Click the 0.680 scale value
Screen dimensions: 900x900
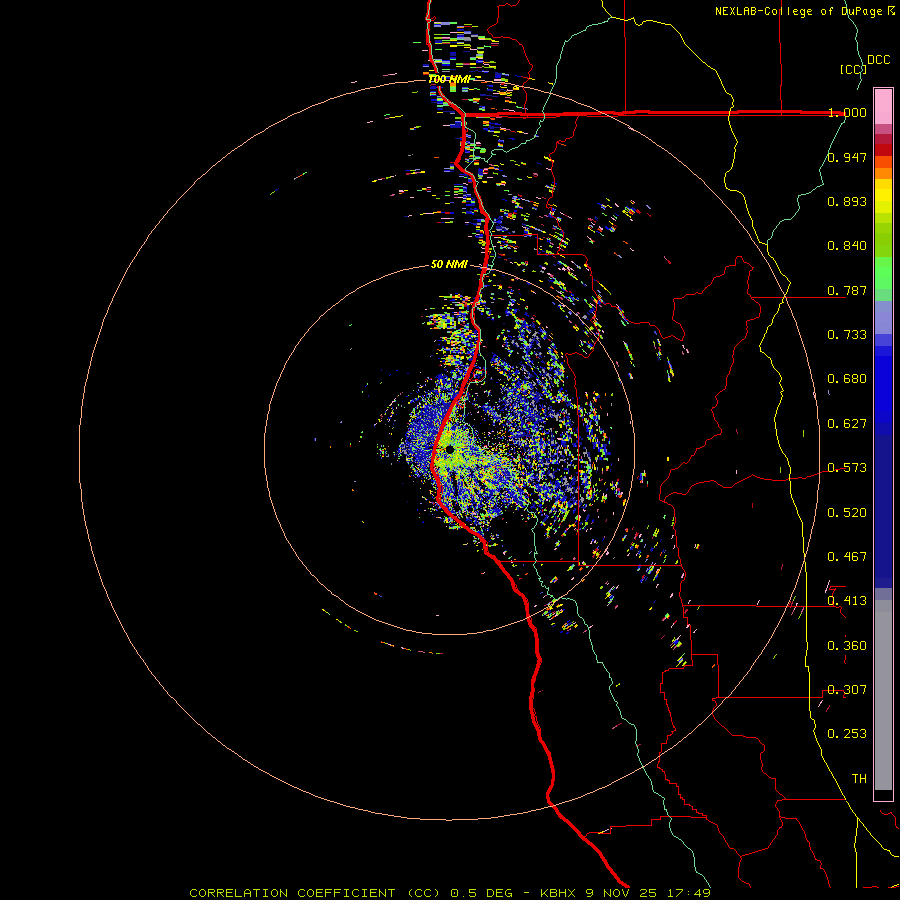pyautogui.click(x=847, y=379)
